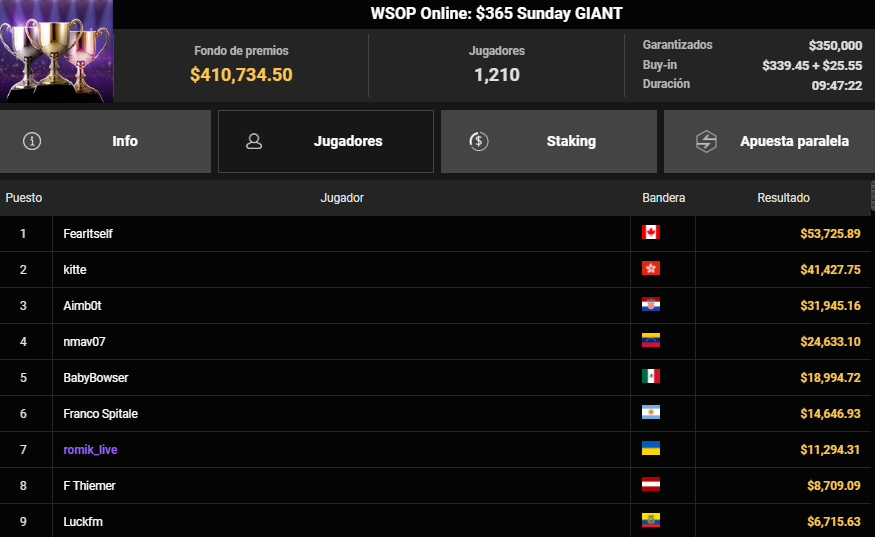Click the Apuesta paralela hexagon icon

click(x=707, y=141)
